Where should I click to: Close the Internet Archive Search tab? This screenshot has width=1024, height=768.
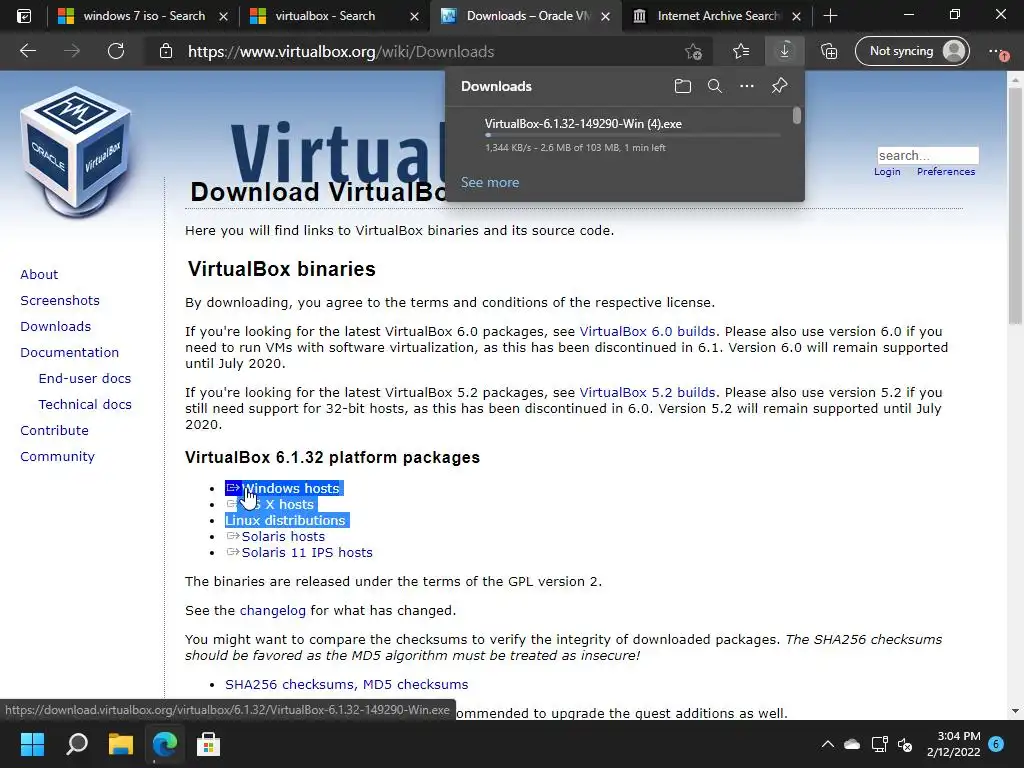(796, 16)
